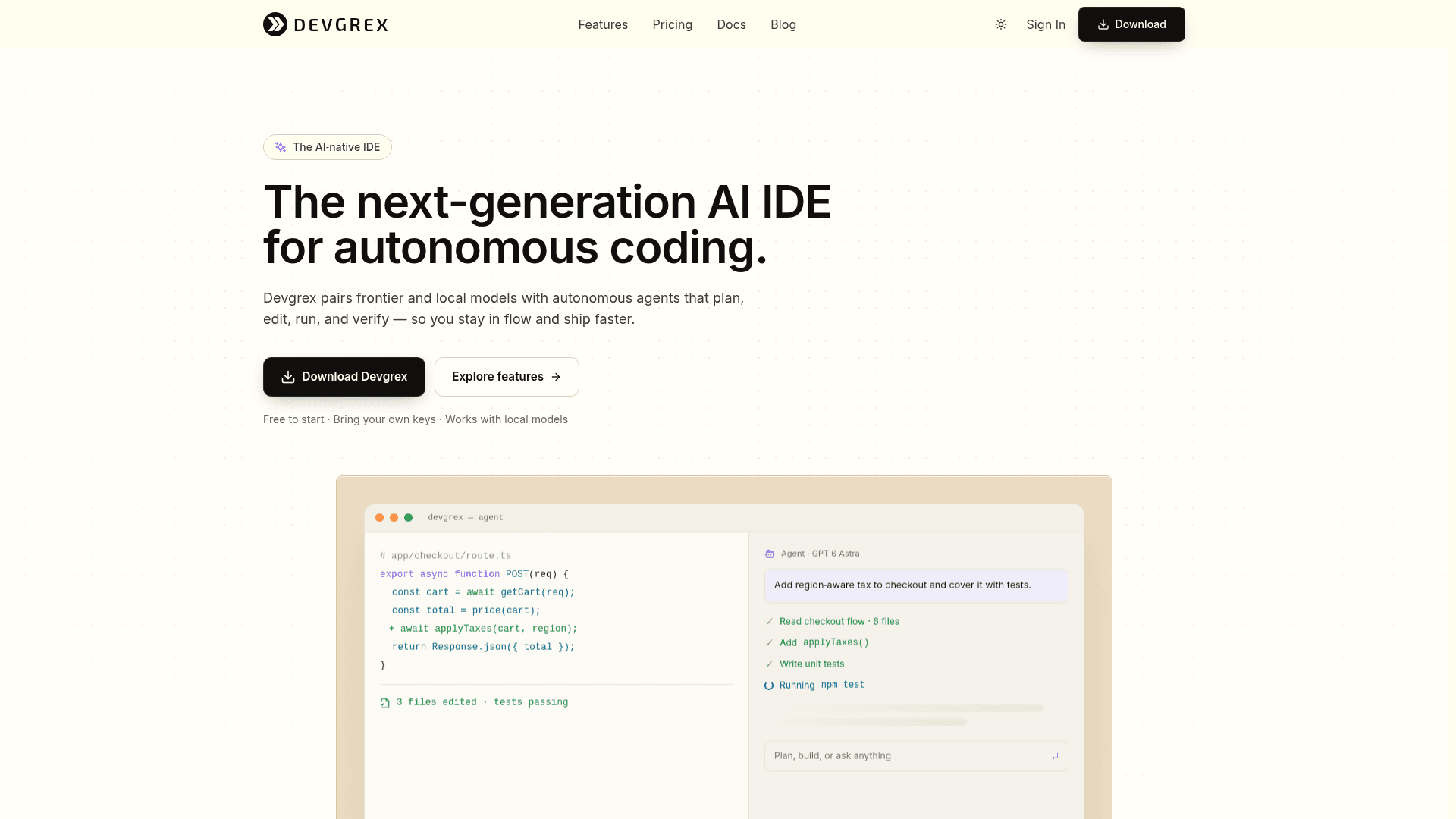Click 'Plan, build, or ask anything' input
Image resolution: width=1456 pixels, height=819 pixels.
(x=916, y=756)
